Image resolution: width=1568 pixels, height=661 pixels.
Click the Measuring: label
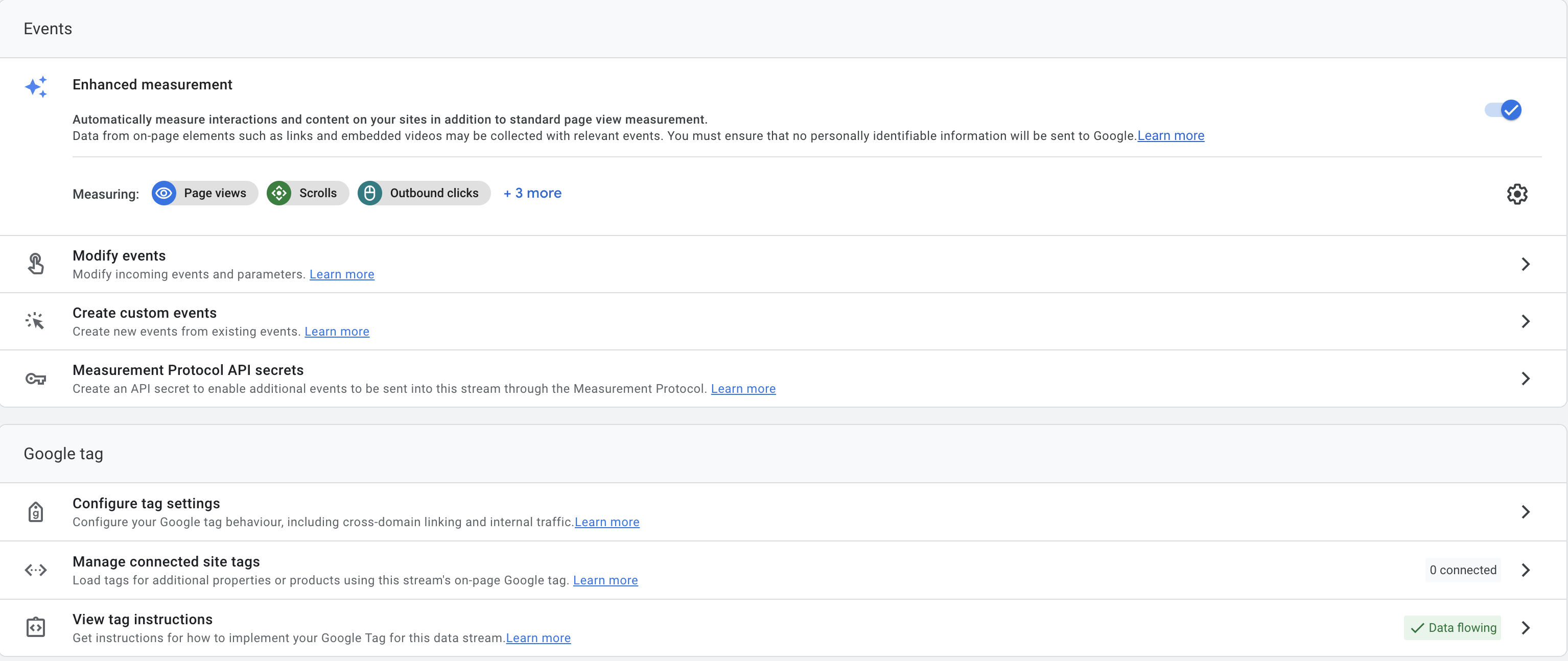105,194
